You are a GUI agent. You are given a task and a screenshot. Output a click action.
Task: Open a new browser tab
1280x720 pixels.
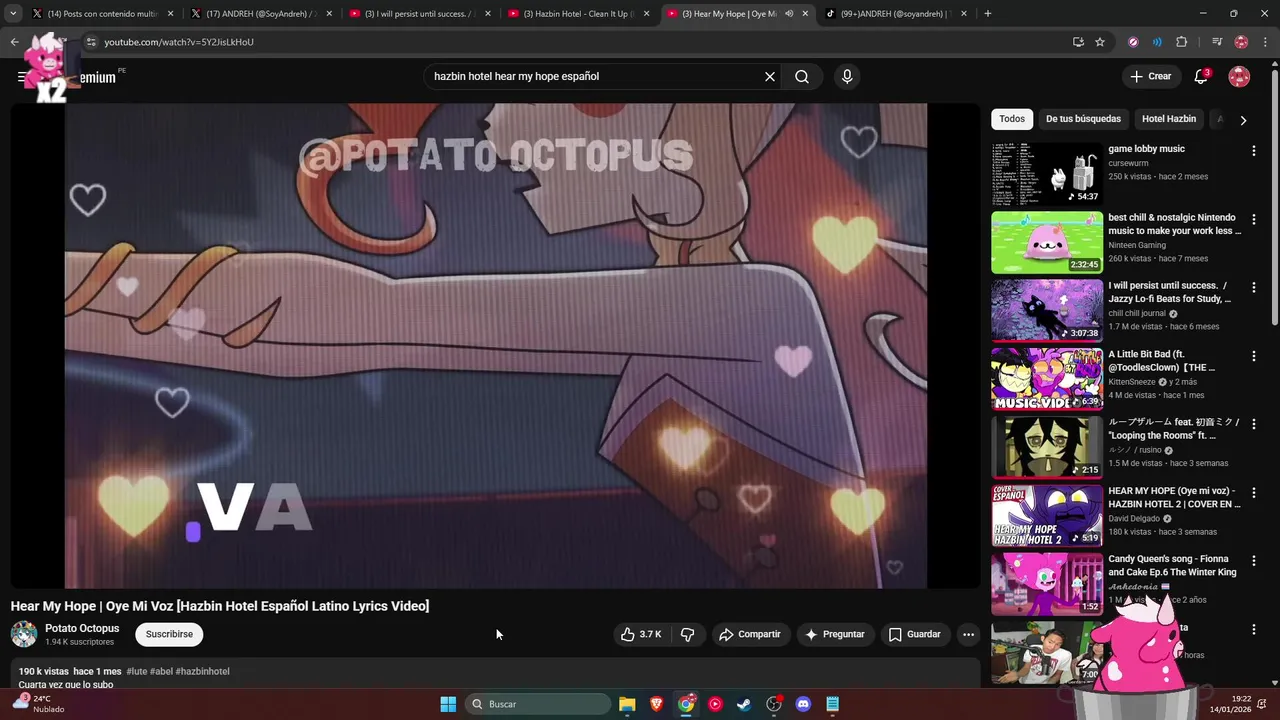click(x=988, y=14)
